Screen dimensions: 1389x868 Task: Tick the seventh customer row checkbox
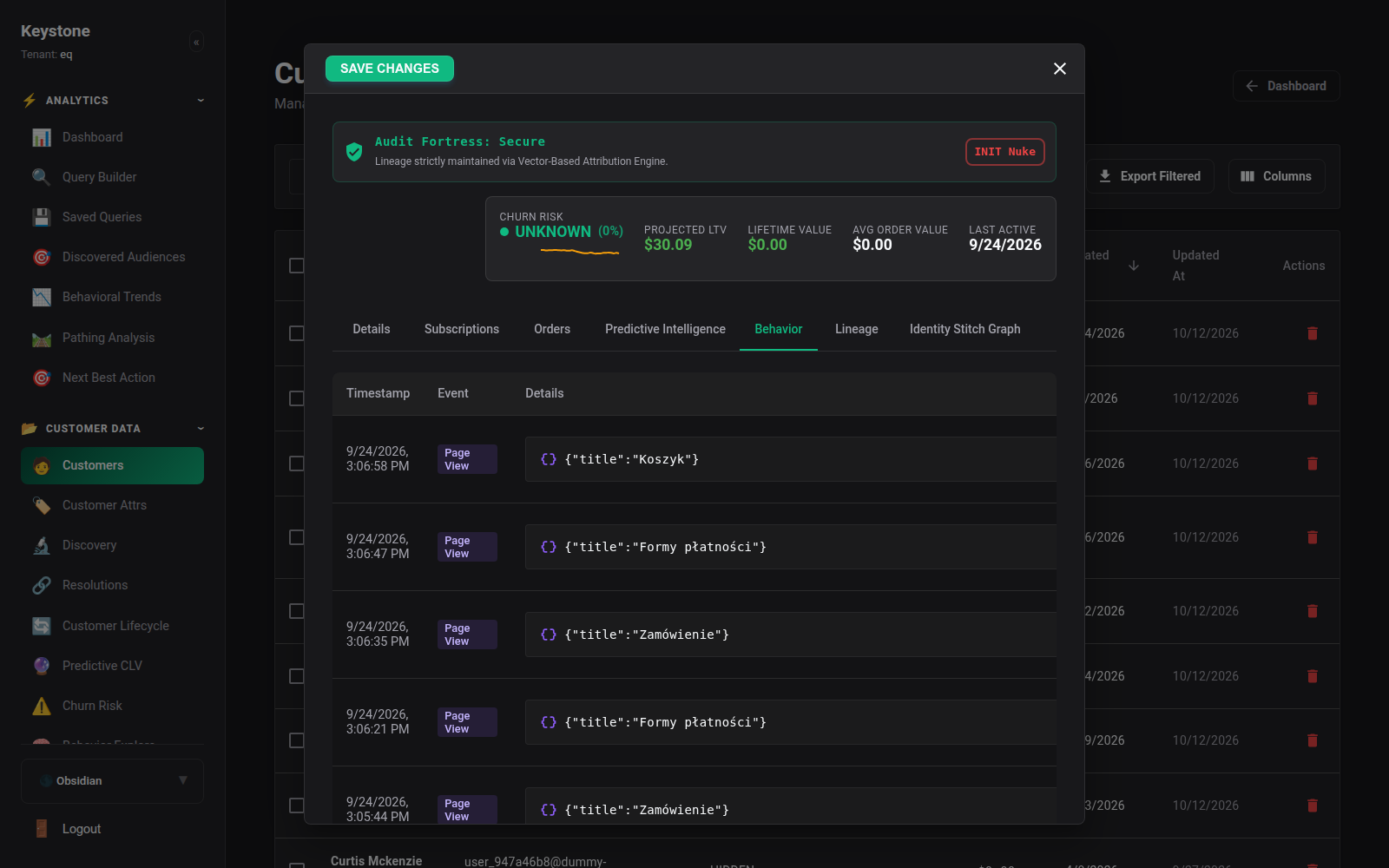coord(297,740)
